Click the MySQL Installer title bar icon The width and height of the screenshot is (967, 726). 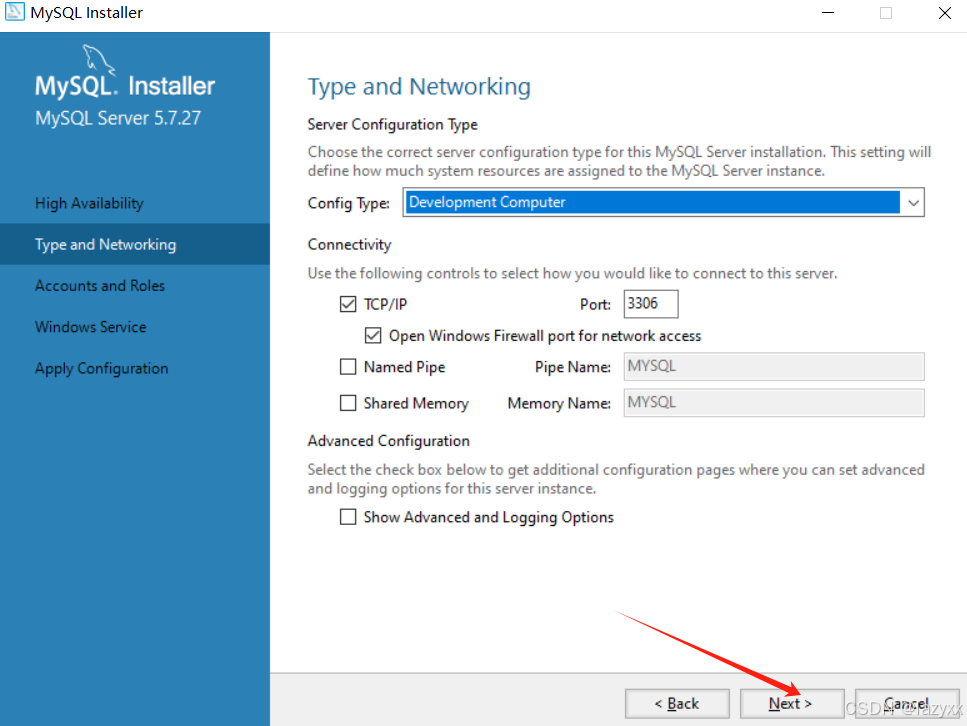pos(14,12)
